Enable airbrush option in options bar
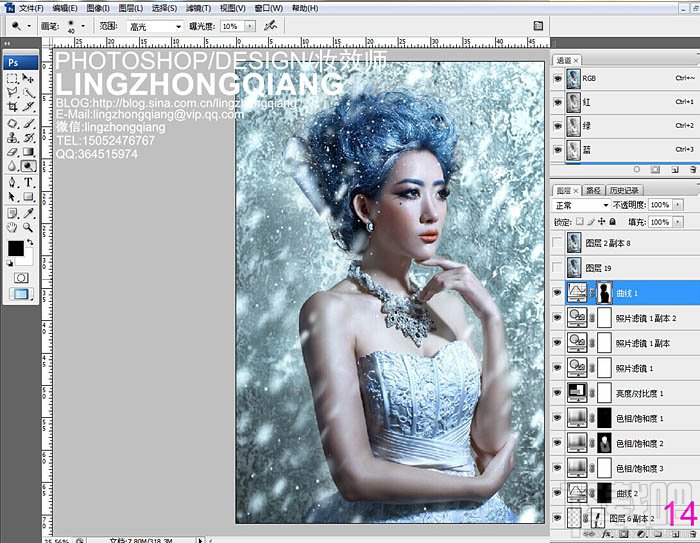 coord(270,26)
